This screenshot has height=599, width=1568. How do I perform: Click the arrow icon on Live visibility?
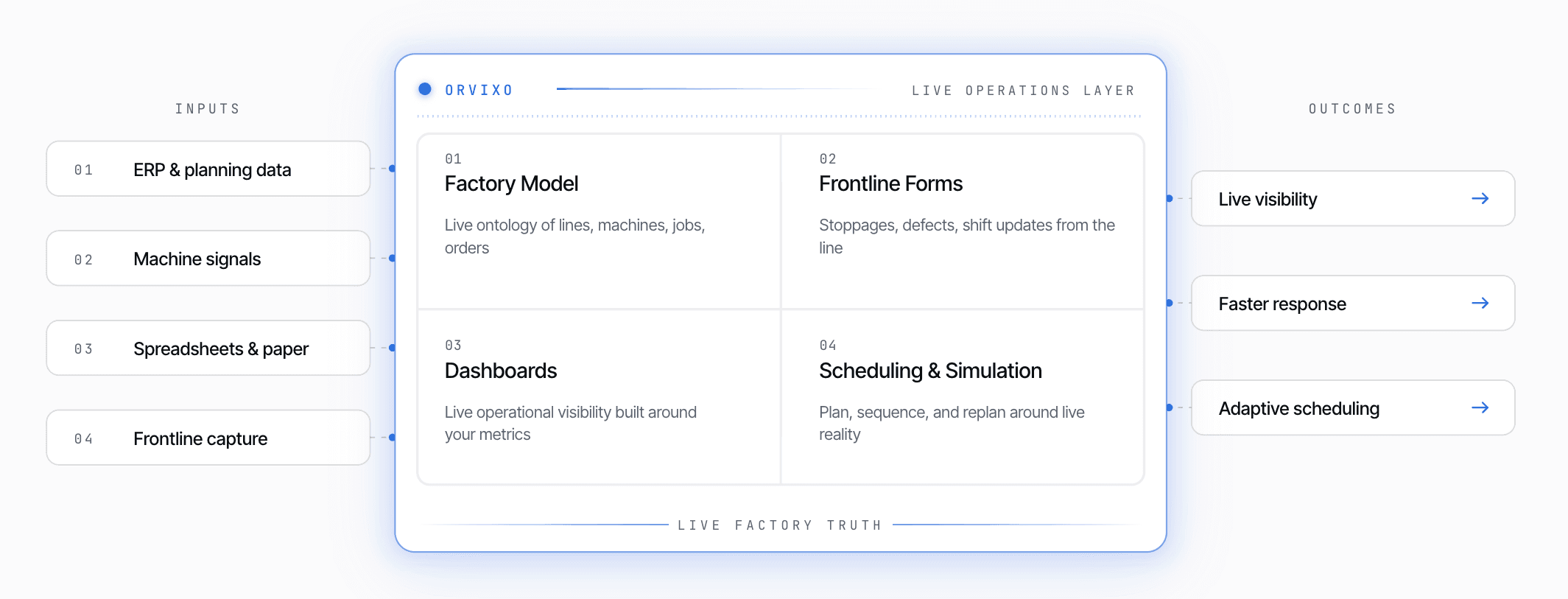[1480, 198]
